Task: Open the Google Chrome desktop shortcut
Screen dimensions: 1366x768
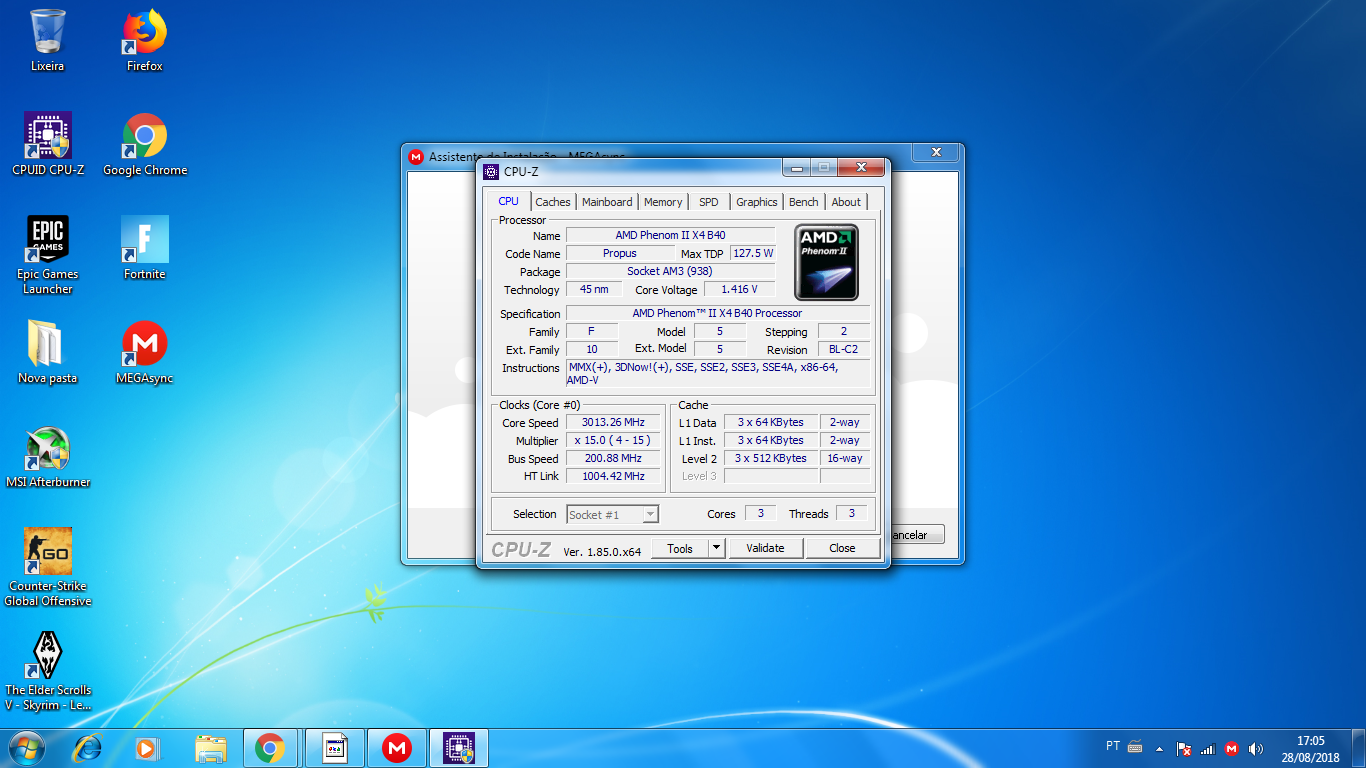Action: [x=144, y=145]
